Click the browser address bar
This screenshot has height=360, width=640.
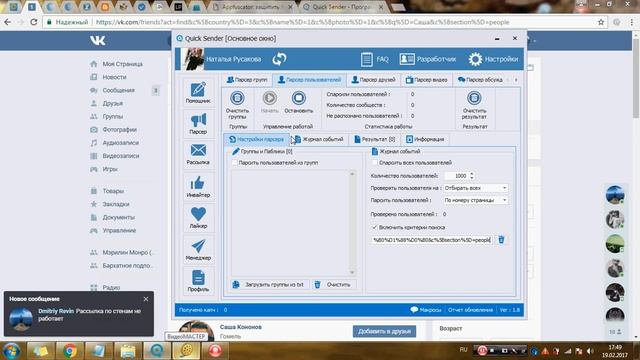318,22
